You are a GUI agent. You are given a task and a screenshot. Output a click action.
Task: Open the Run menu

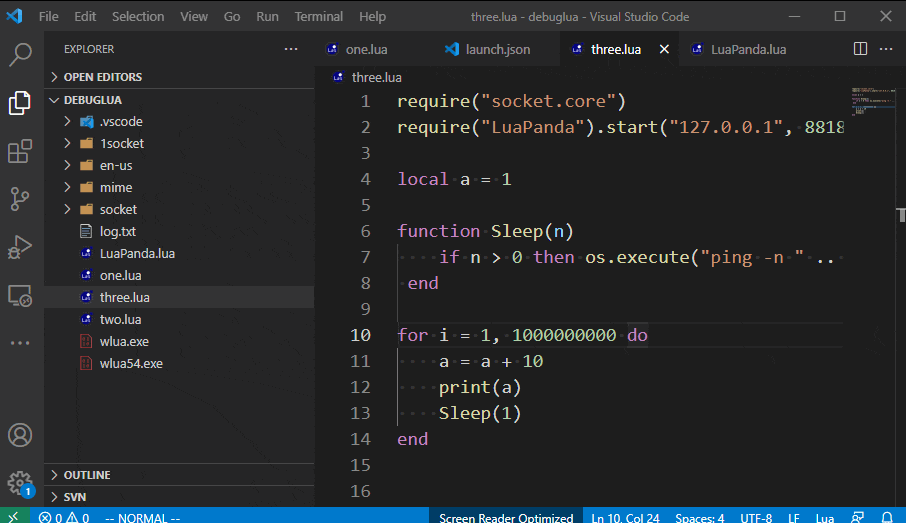[x=268, y=16]
